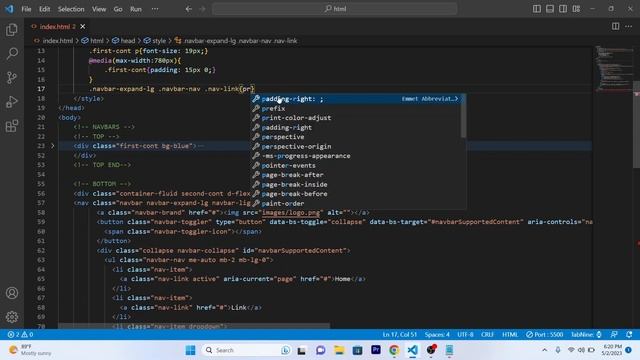Open the Windows Start menu
The image size is (640, 360).
(x=190, y=350)
